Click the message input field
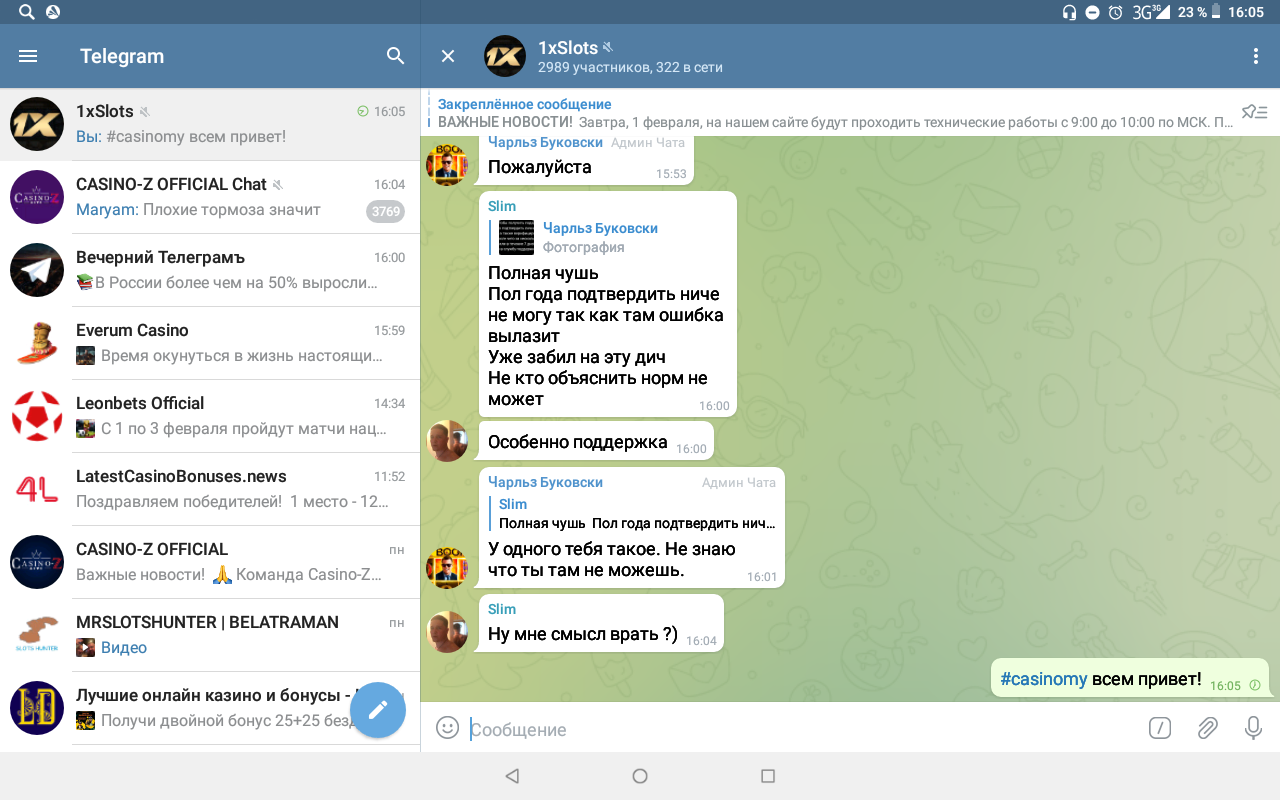1280x800 pixels. pos(800,729)
